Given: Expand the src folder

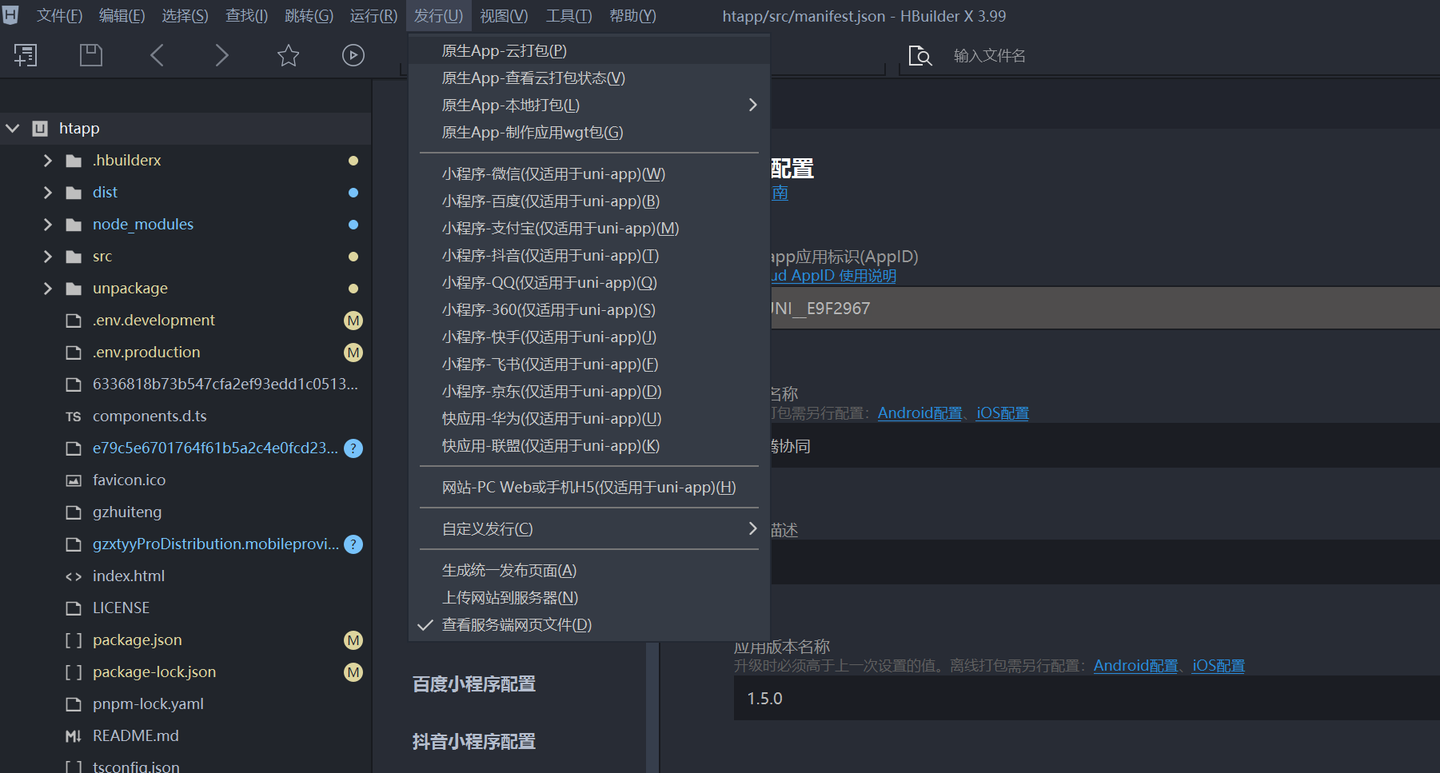Looking at the screenshot, I should [x=48, y=257].
